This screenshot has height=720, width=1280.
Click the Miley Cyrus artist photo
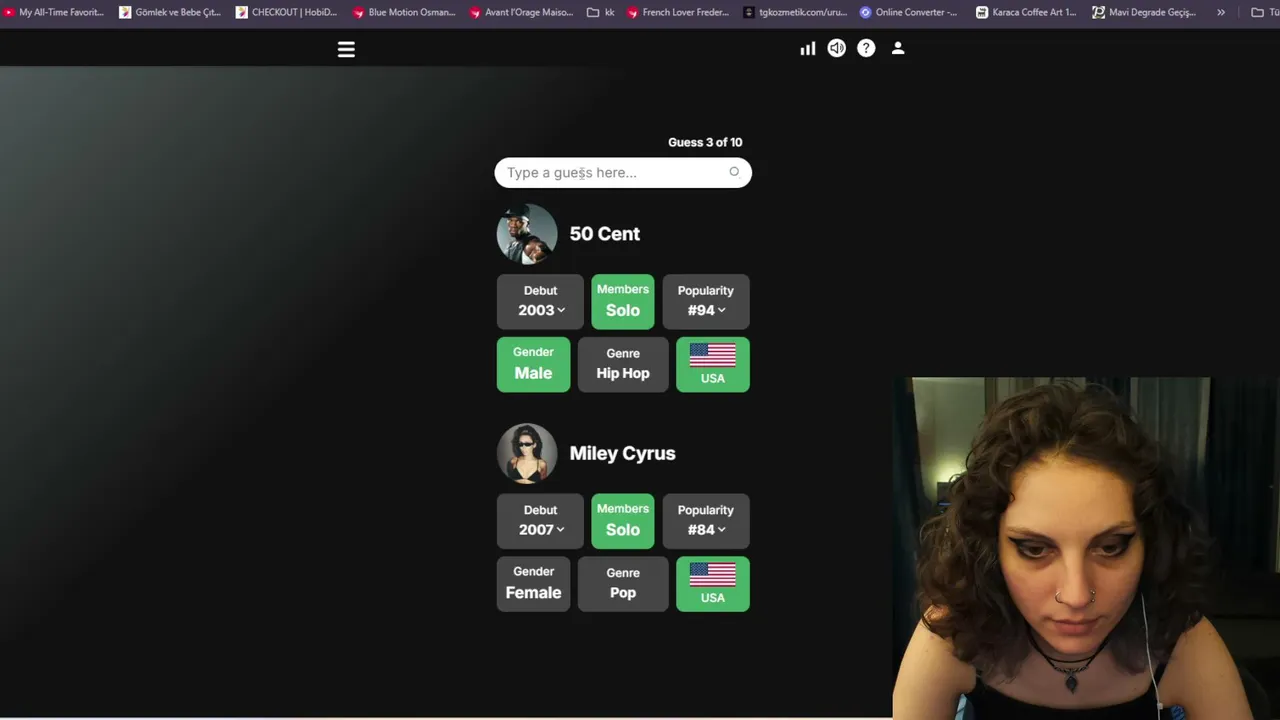pos(527,453)
